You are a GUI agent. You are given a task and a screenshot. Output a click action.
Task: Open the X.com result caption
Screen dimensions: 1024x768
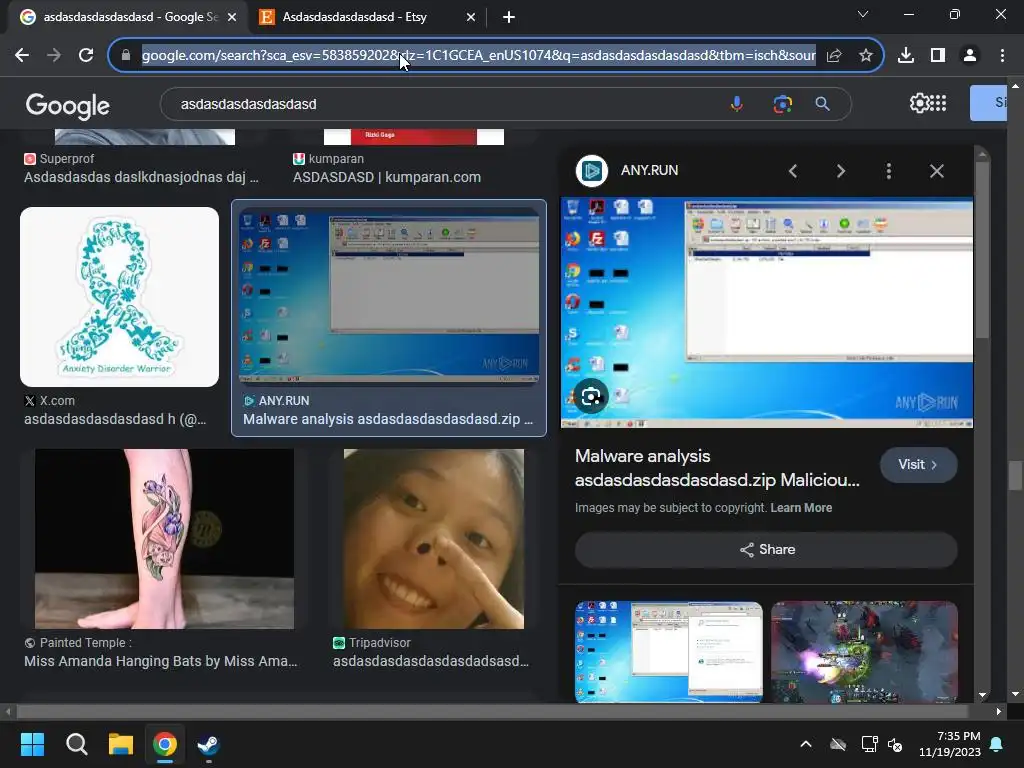coord(115,411)
